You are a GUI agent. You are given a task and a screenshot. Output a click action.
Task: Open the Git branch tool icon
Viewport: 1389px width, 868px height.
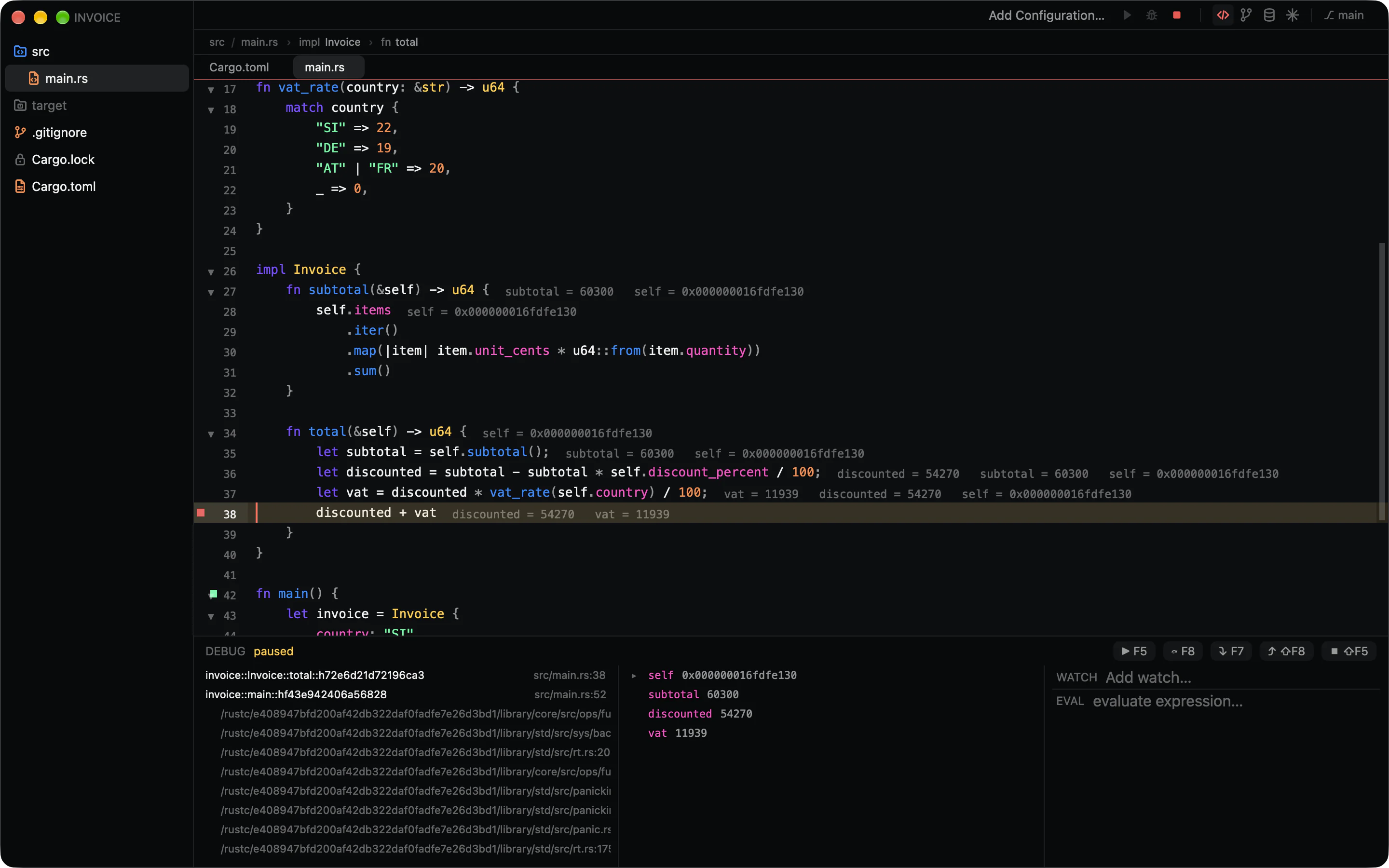pyautogui.click(x=1245, y=15)
